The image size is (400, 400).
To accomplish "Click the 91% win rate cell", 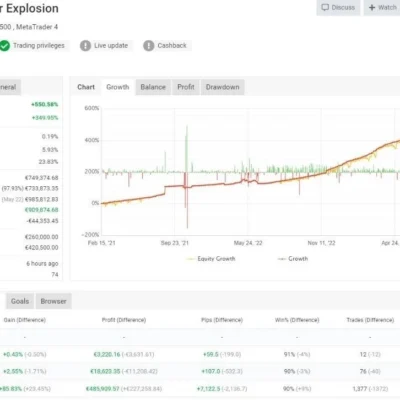I will click(x=289, y=354).
